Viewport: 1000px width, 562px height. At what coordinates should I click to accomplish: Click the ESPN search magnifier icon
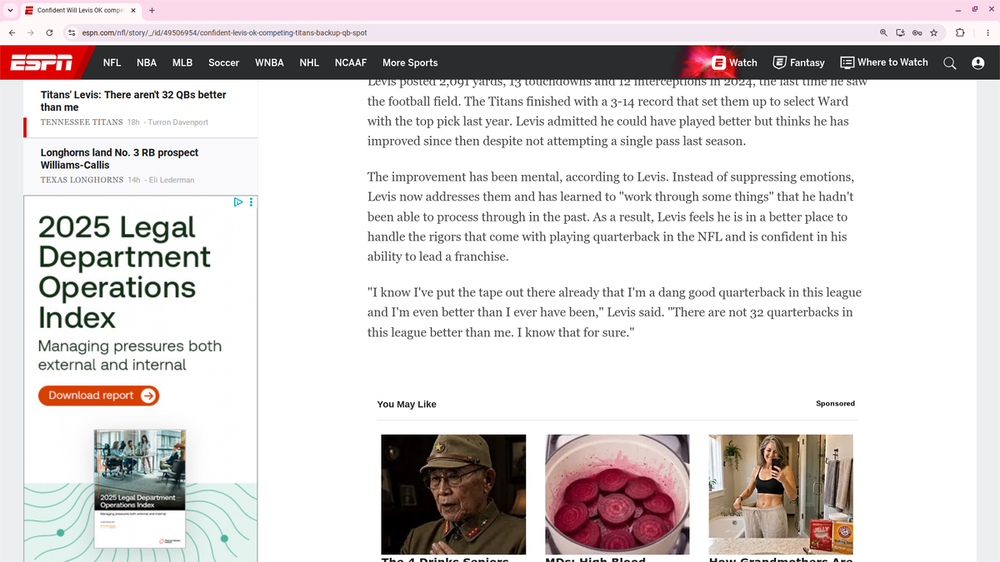point(950,63)
